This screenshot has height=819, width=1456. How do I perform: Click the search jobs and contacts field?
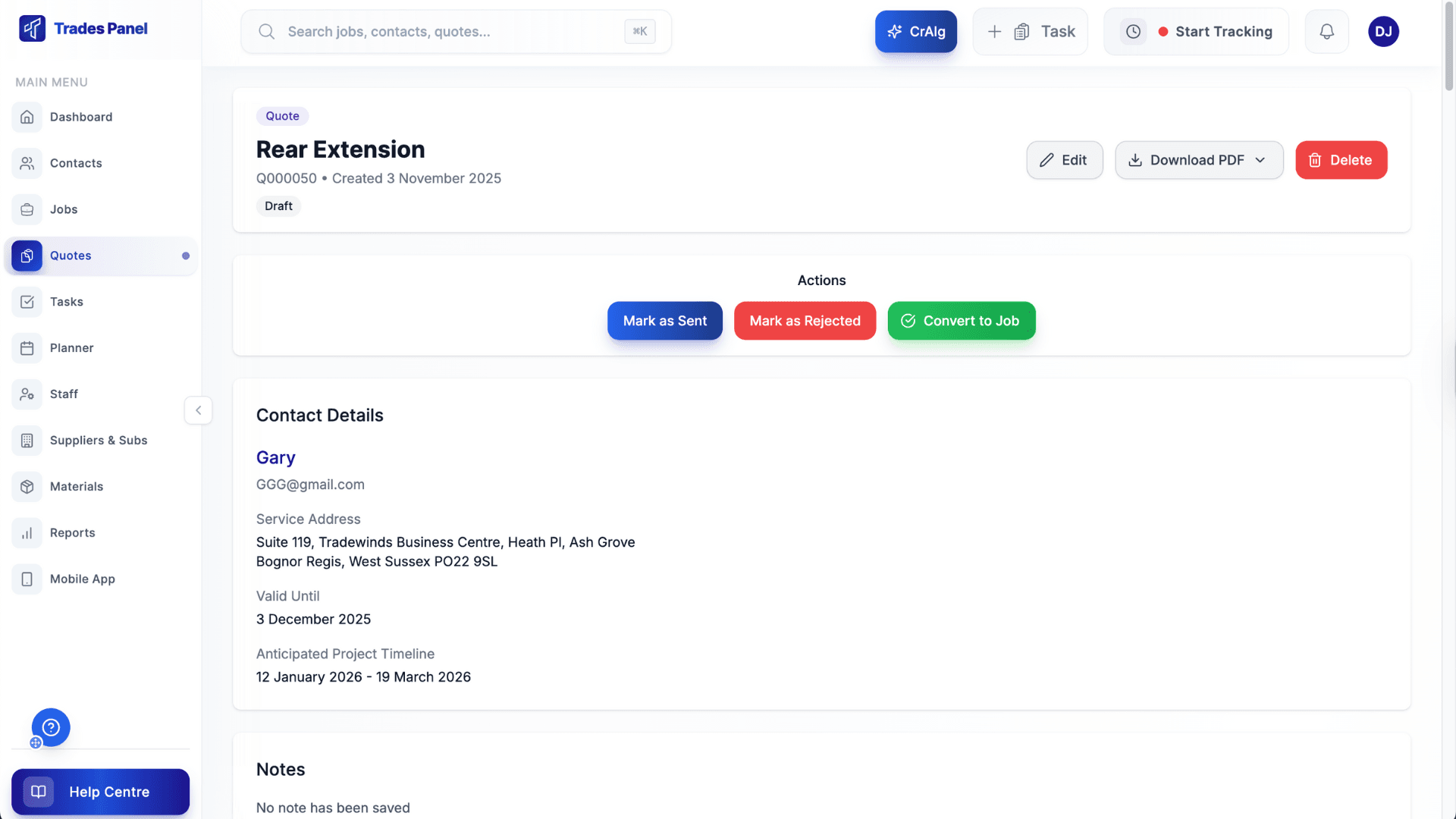coord(455,31)
